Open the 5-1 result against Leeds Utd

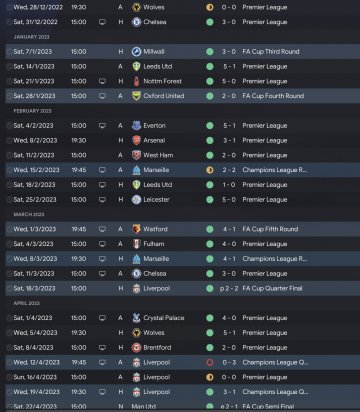(x=229, y=66)
